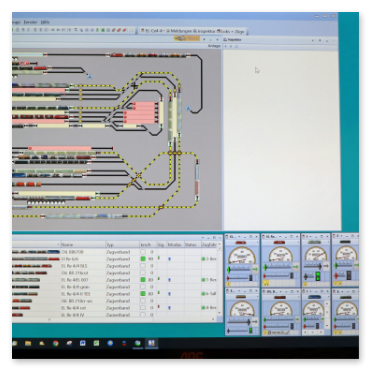Open the Fenster menu

click(x=30, y=22)
